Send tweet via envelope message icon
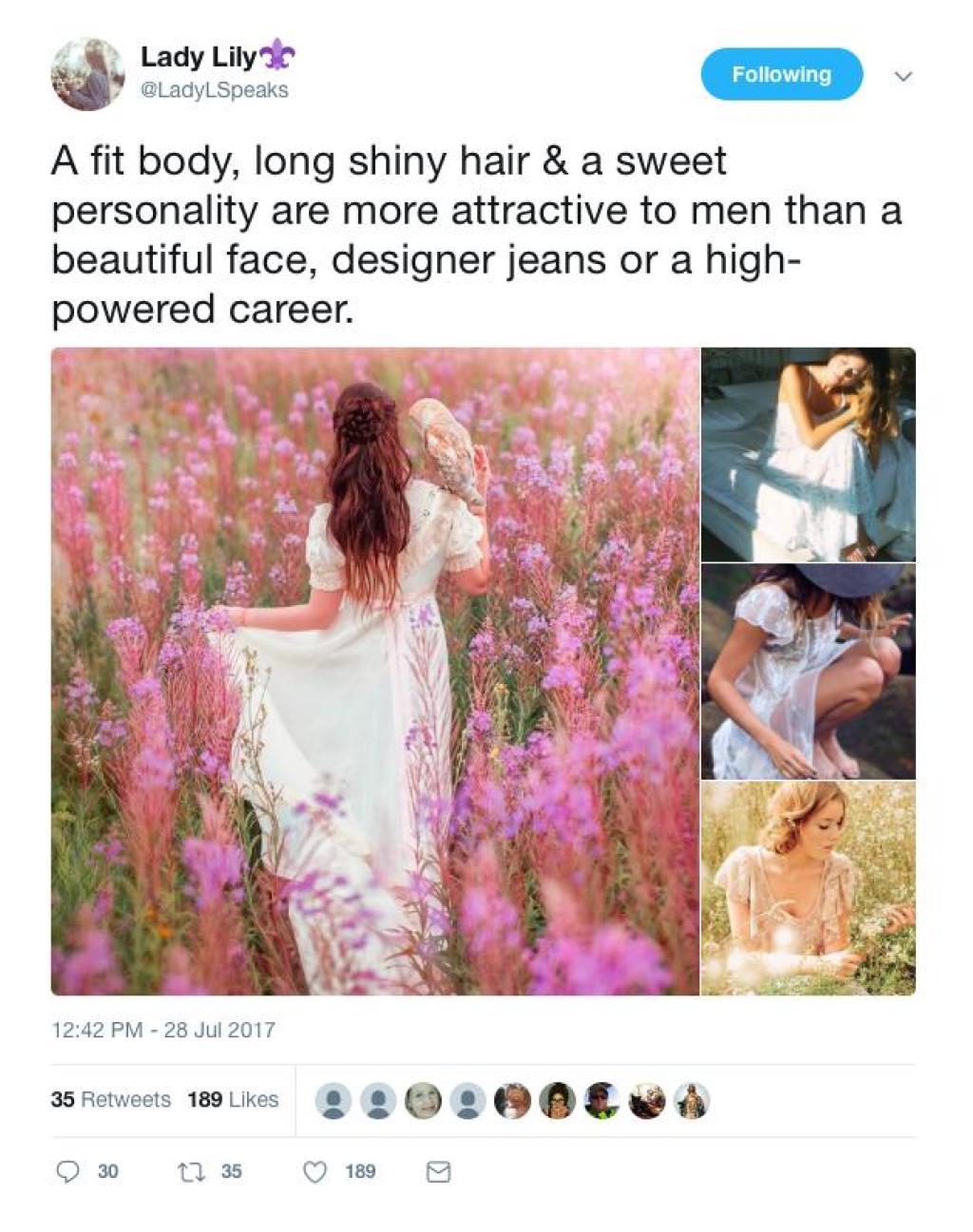 pos(437,1172)
